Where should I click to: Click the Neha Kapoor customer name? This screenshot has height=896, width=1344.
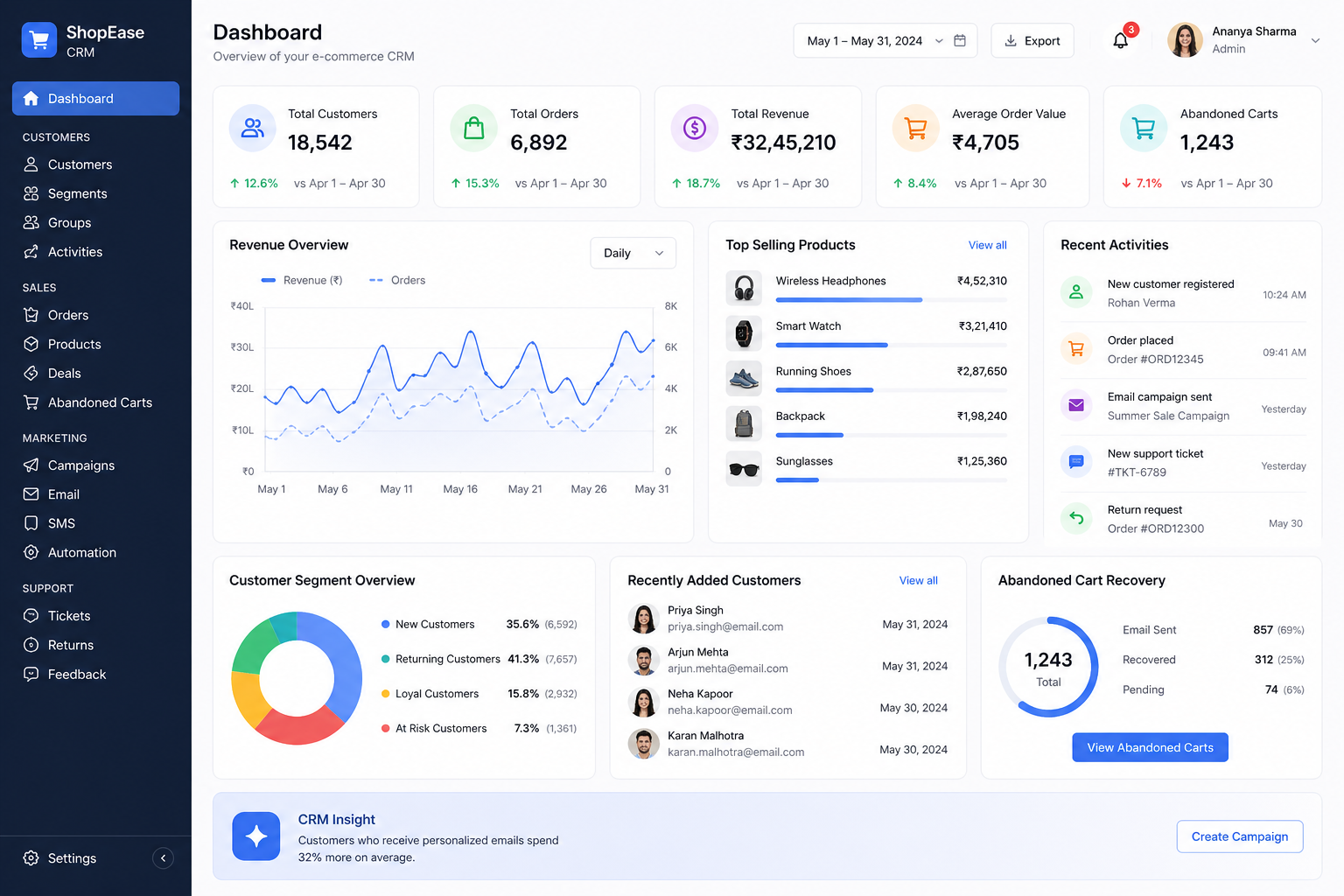700,694
